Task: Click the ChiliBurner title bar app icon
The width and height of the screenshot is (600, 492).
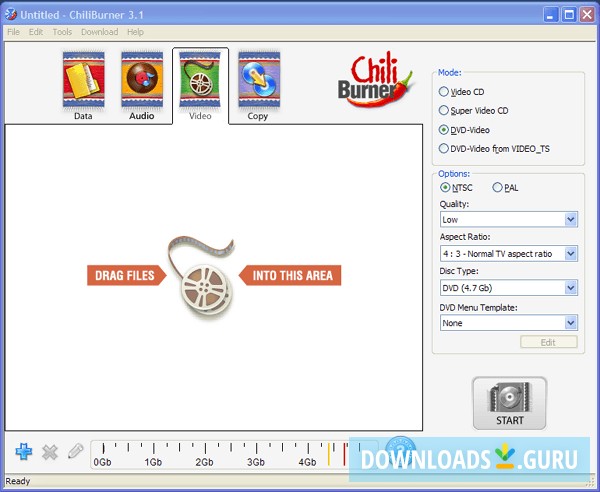Action: [11, 15]
